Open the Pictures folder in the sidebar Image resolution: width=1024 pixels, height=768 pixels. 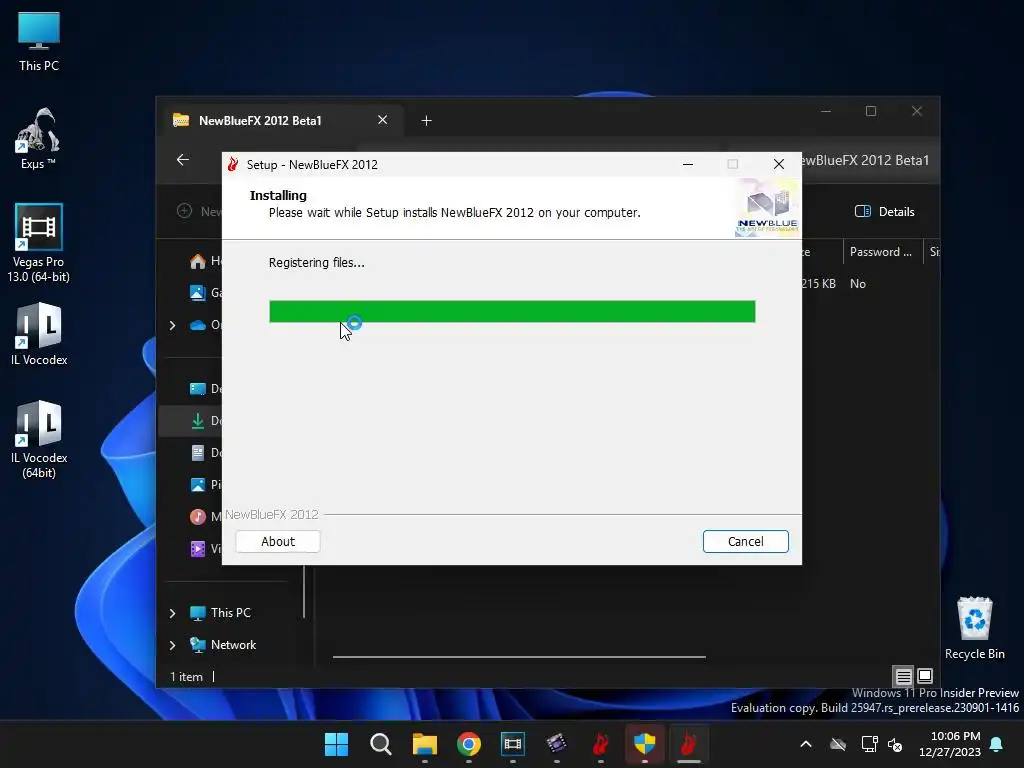[206, 485]
